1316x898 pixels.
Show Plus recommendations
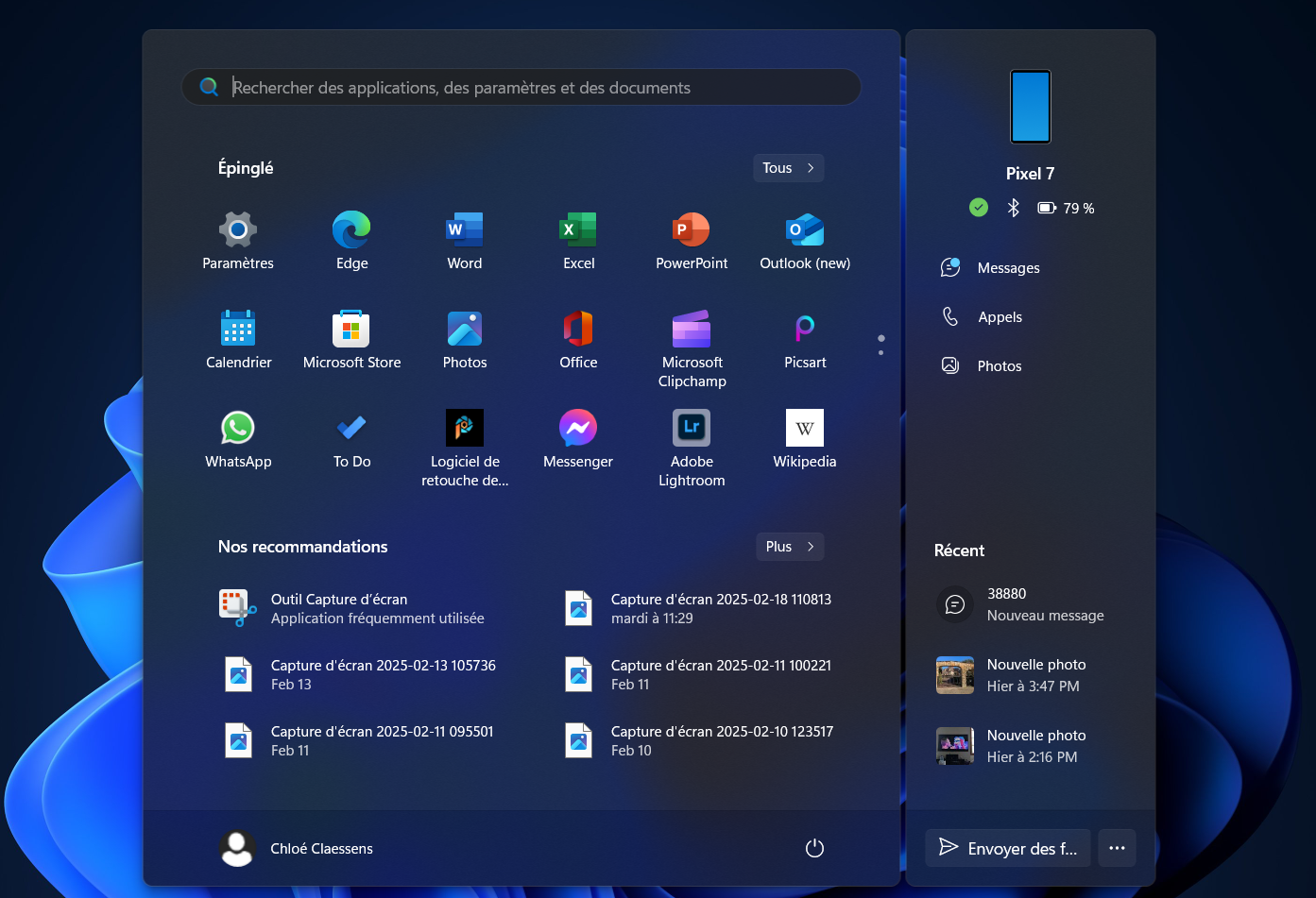coord(790,546)
